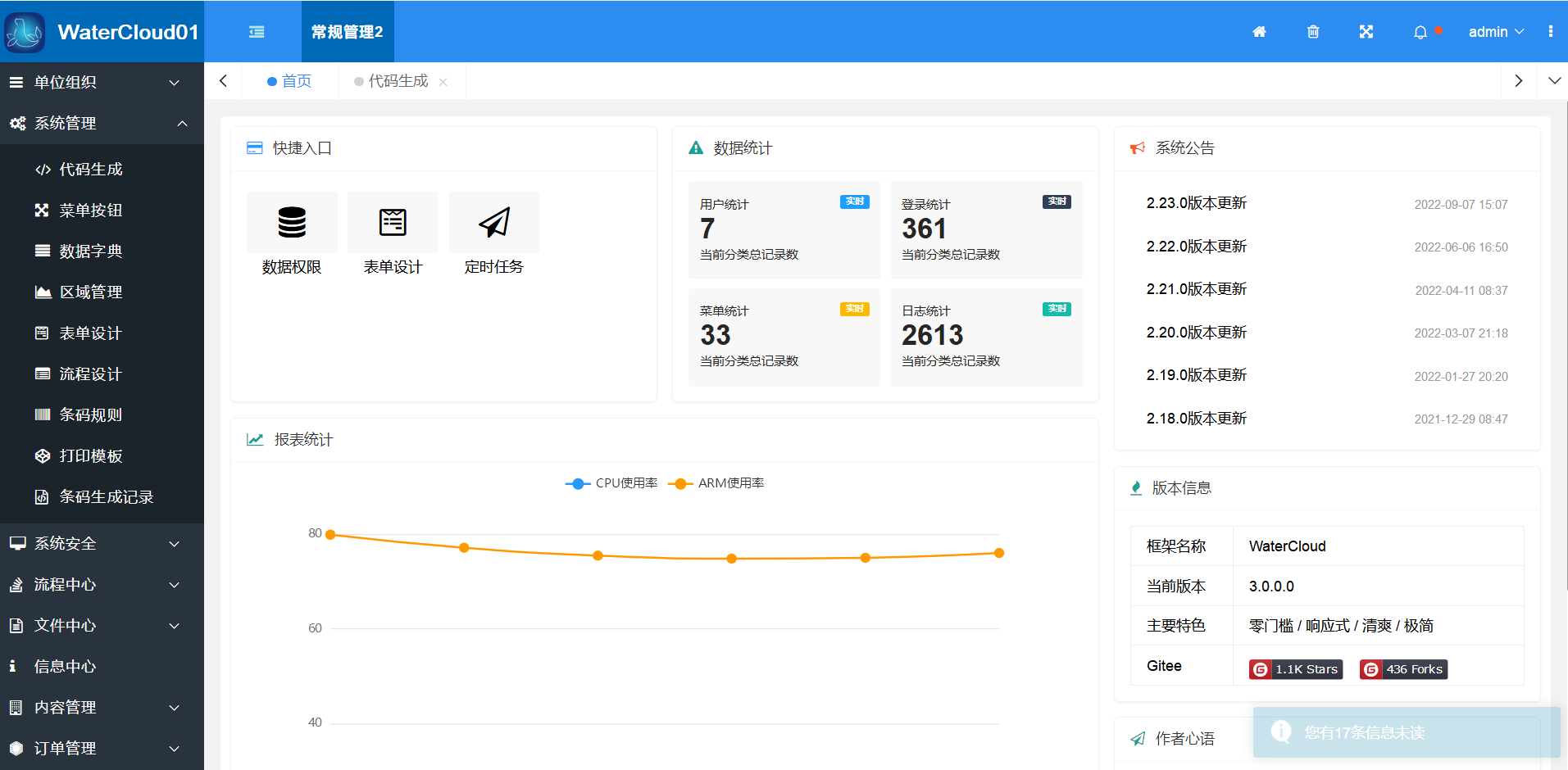Click the vertical more-options dots icon

tap(1550, 32)
